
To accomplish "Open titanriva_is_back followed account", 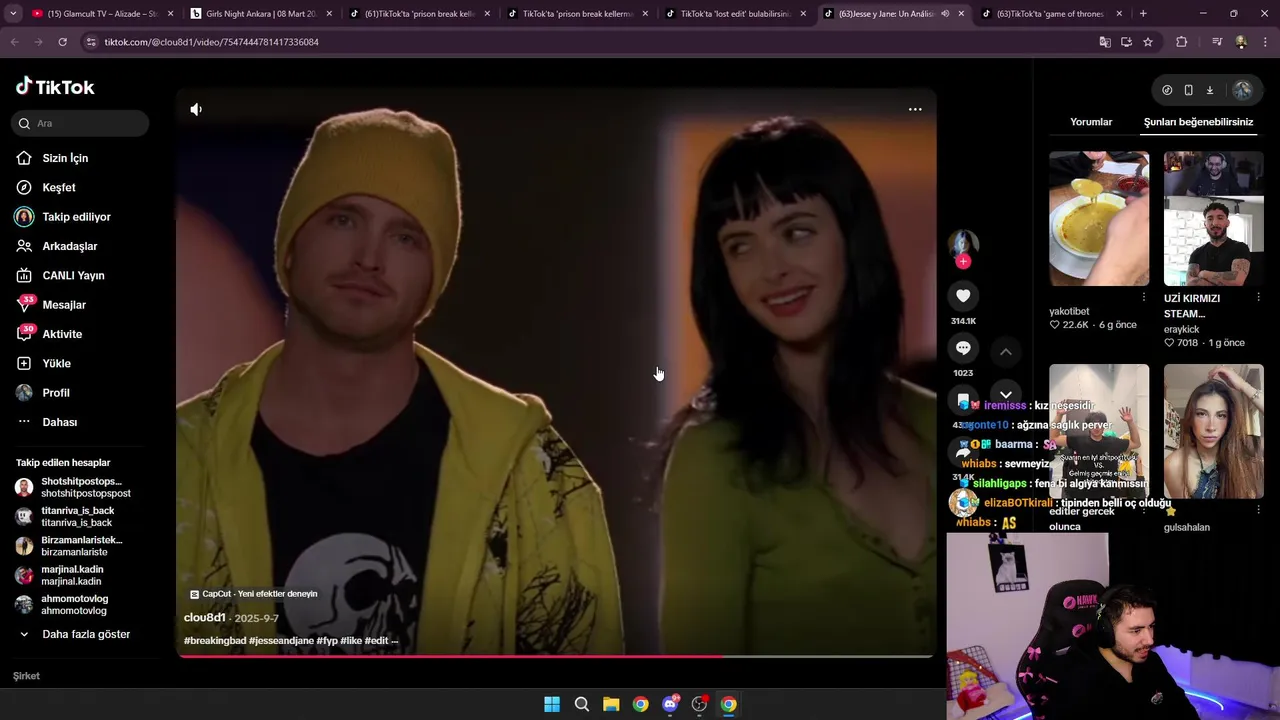I will (66, 517).
